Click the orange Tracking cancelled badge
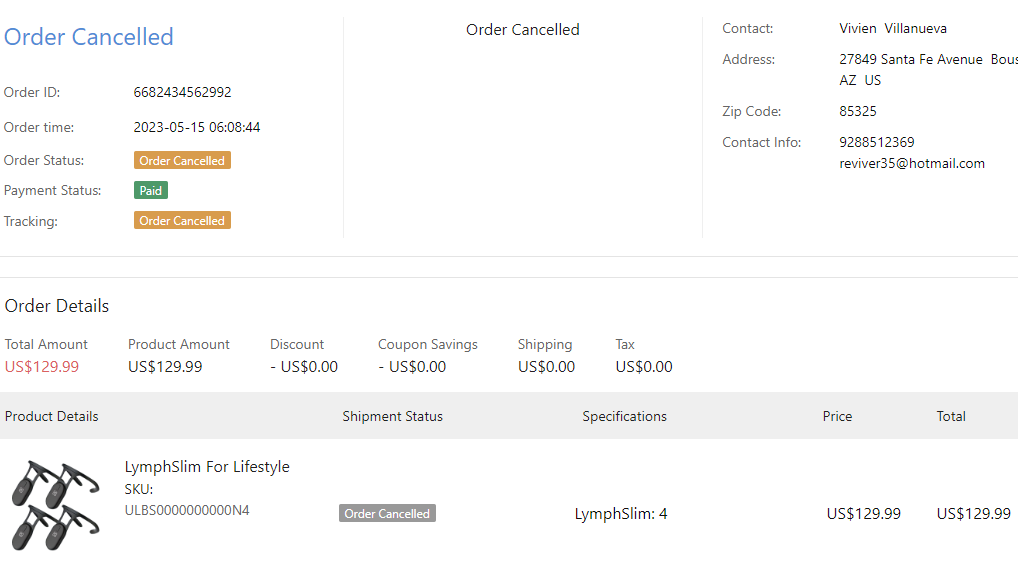1018x574 pixels. tap(182, 220)
